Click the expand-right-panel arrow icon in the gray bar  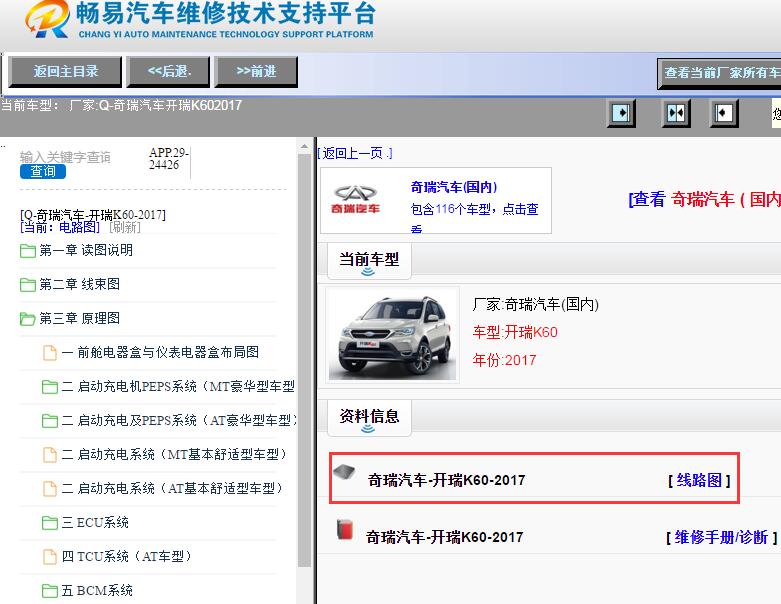click(x=723, y=113)
